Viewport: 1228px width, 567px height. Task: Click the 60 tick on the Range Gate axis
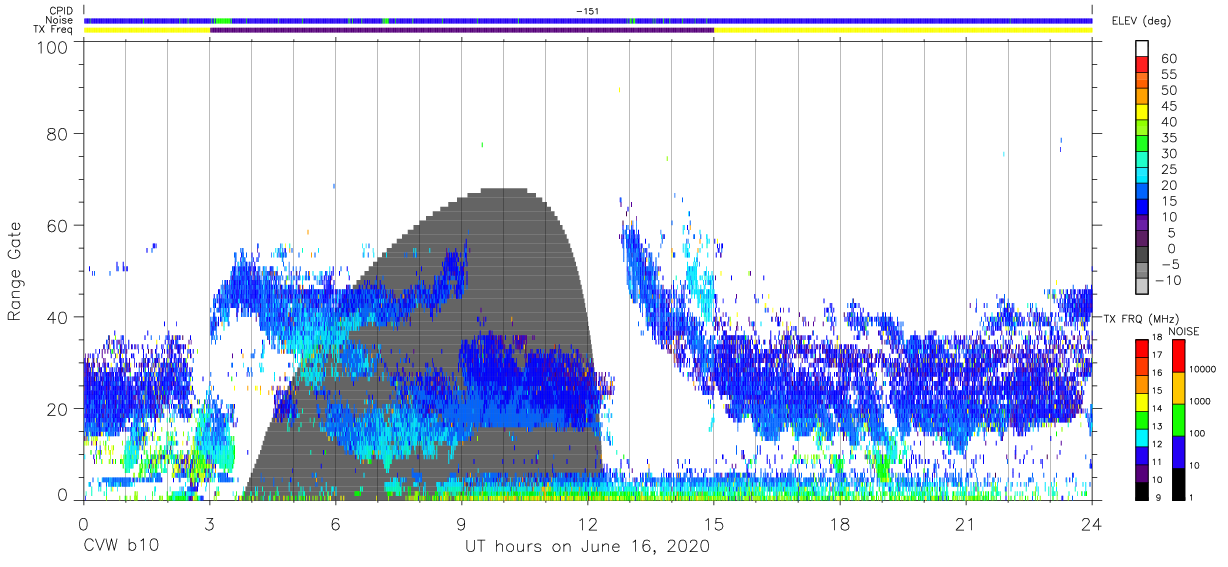pos(57,224)
